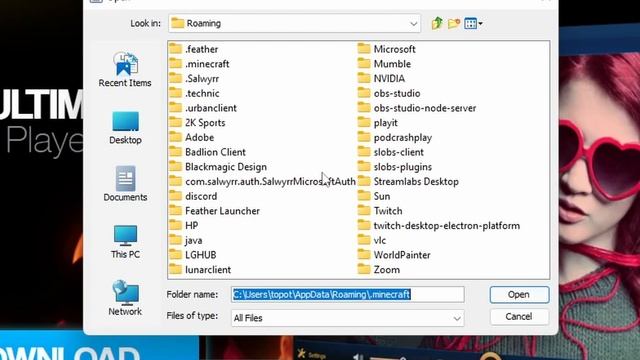Select the twitch-desktop-electron-platform folder

pyautogui.click(x=439, y=226)
